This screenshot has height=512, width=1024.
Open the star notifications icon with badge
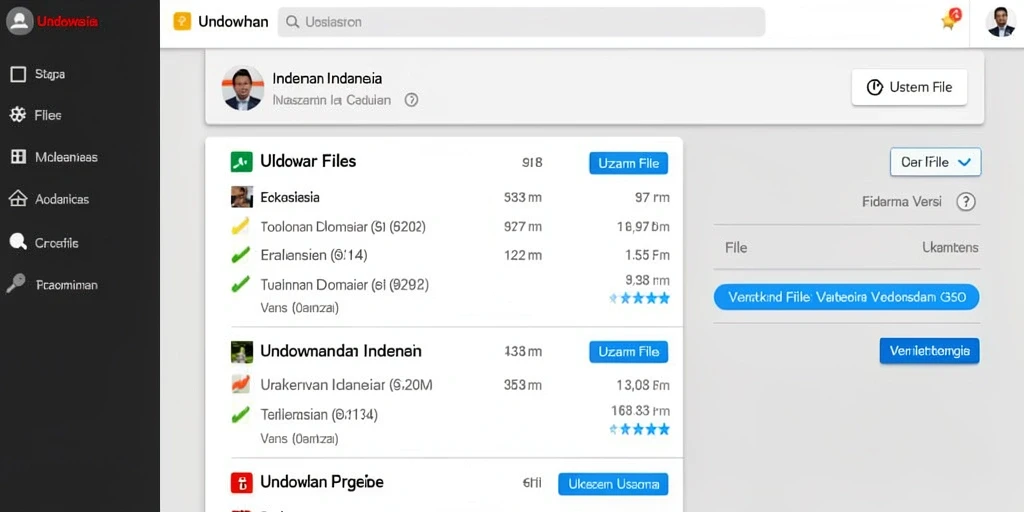click(x=951, y=19)
